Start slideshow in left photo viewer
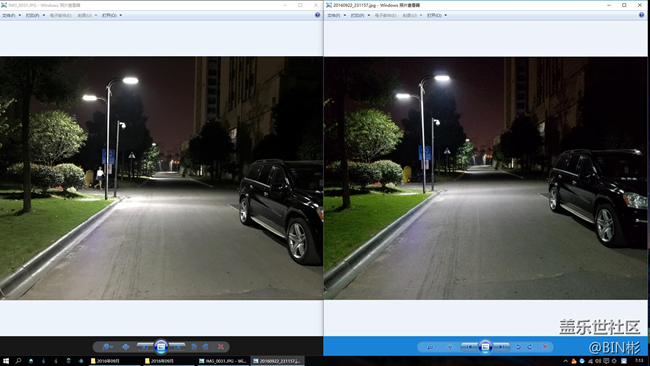This screenshot has height=366, width=650. point(161,347)
